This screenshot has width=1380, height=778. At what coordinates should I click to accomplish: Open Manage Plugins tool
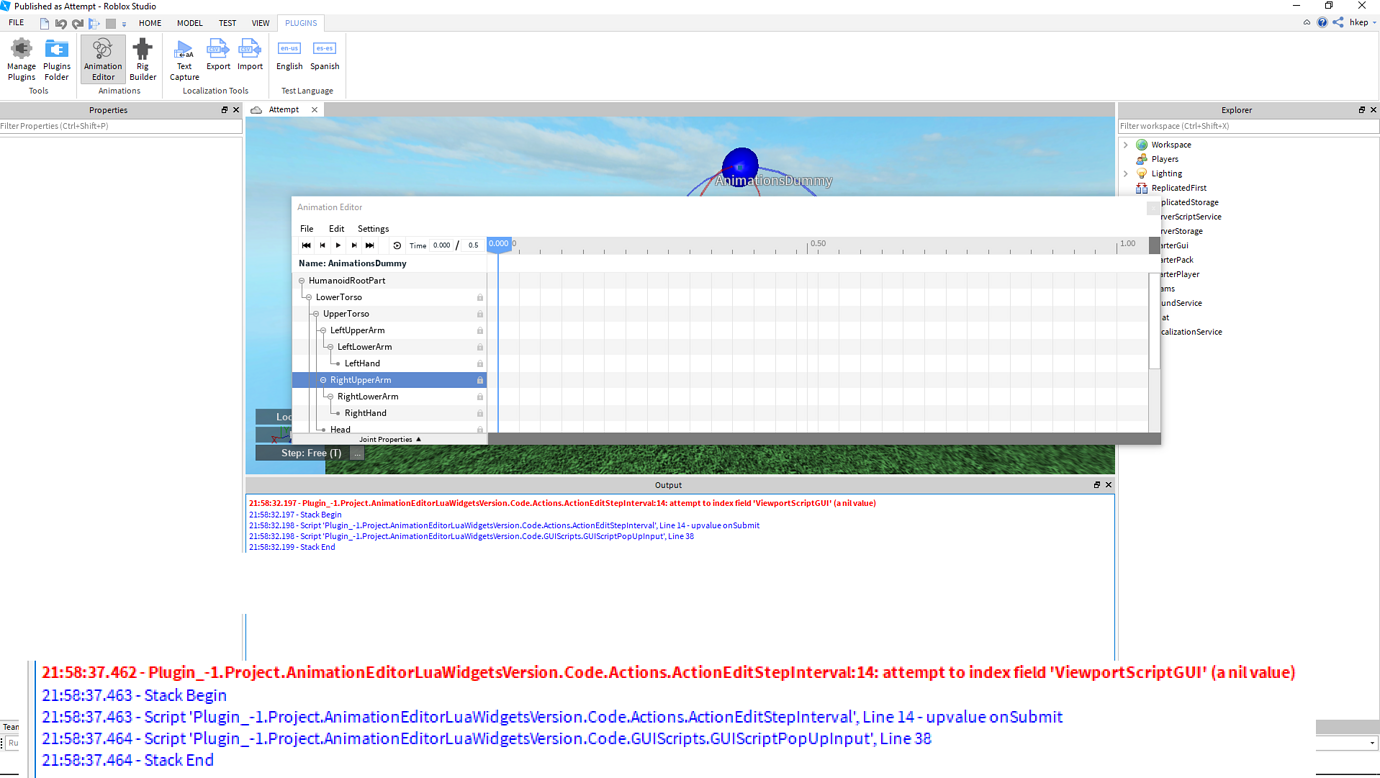(x=21, y=59)
